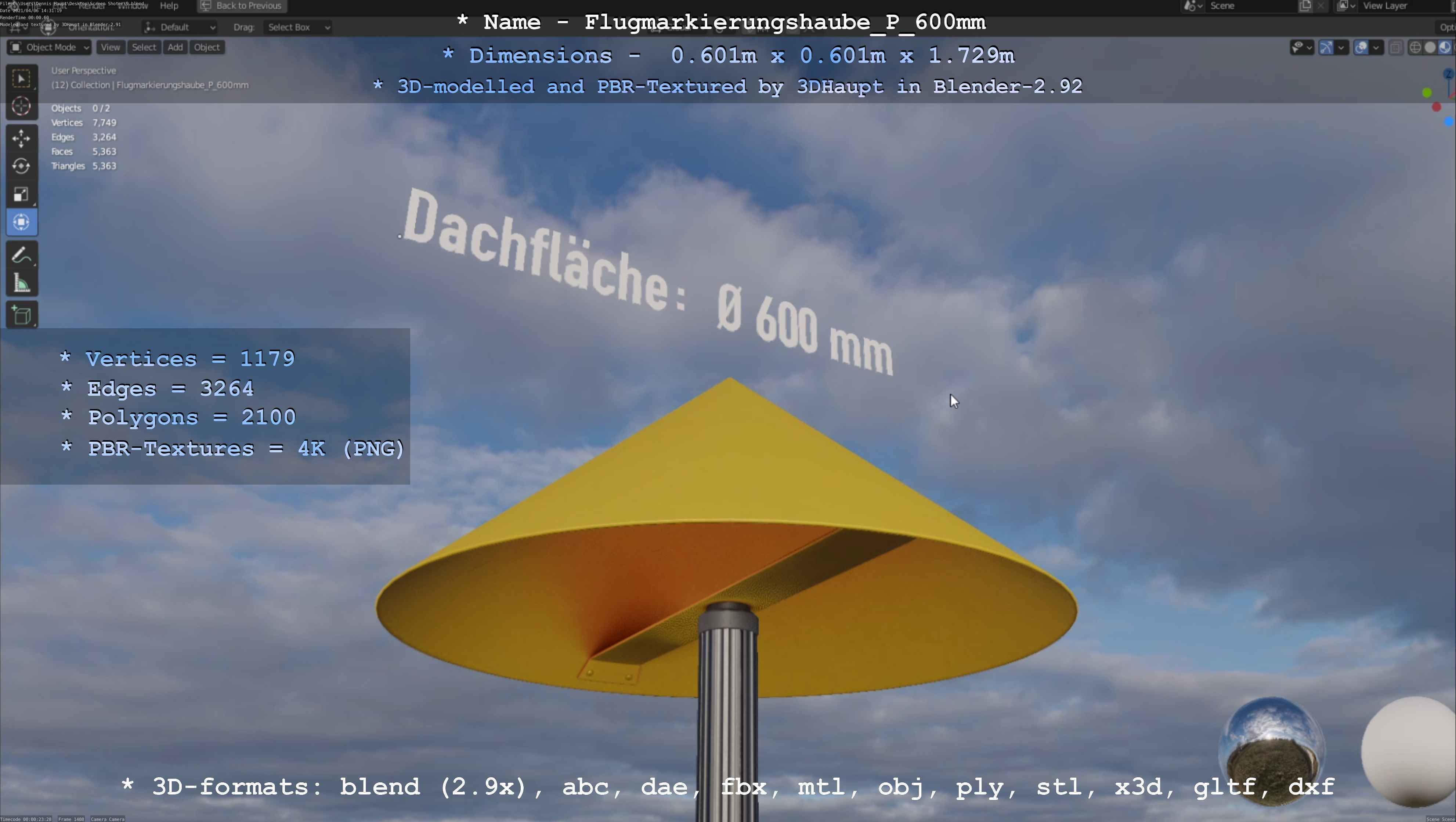Switch to wireframe viewport shading
1456x822 pixels.
(x=1415, y=47)
